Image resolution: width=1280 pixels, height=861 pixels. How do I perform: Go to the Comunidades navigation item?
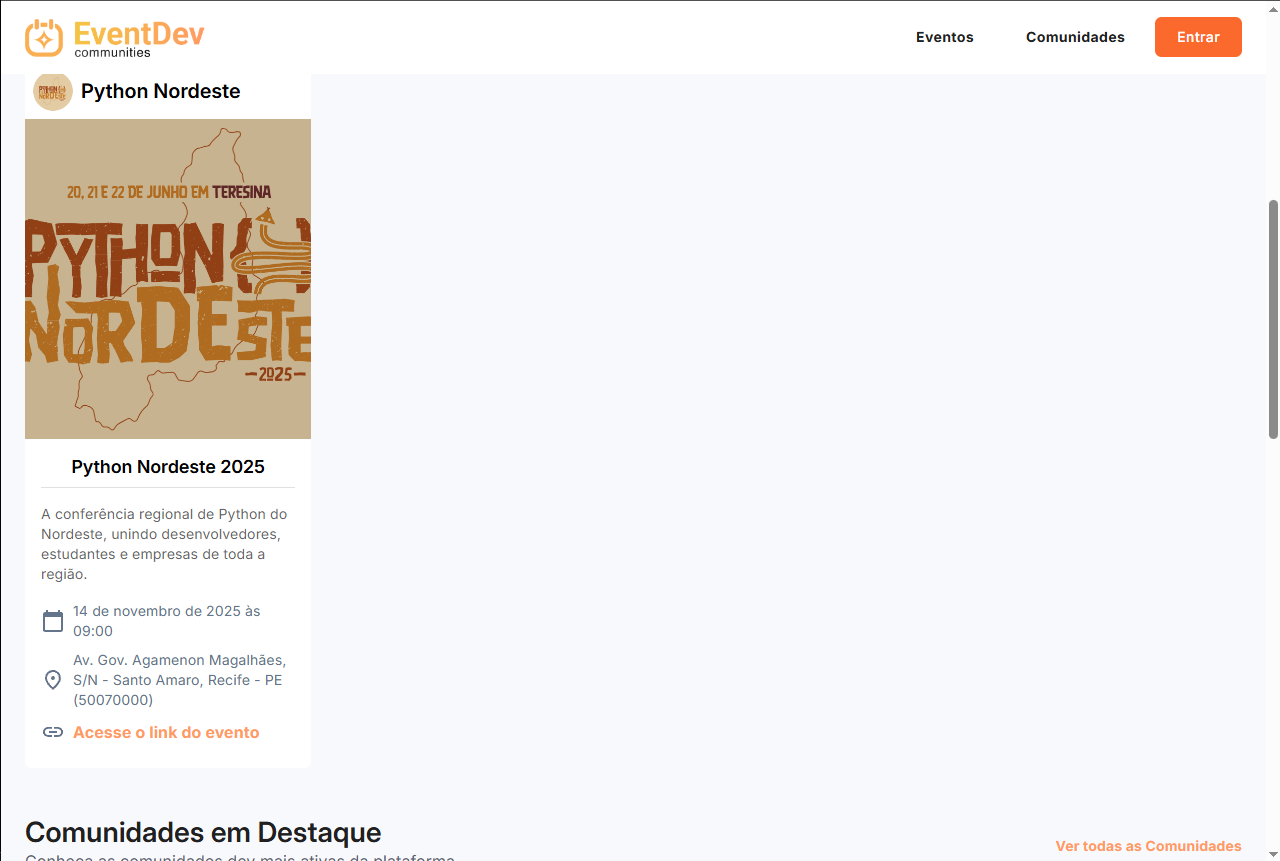click(x=1075, y=37)
